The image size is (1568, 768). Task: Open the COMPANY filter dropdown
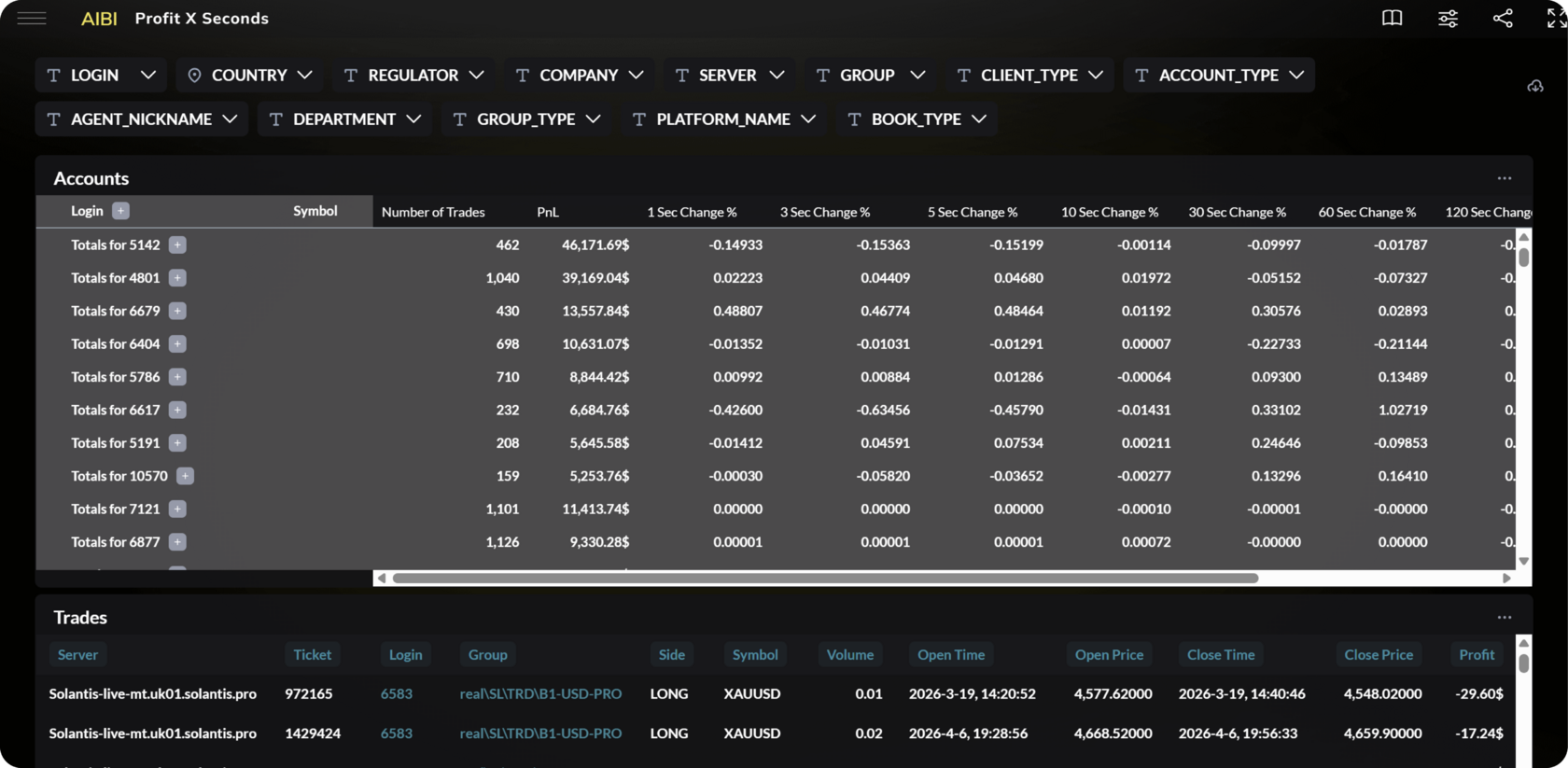579,75
